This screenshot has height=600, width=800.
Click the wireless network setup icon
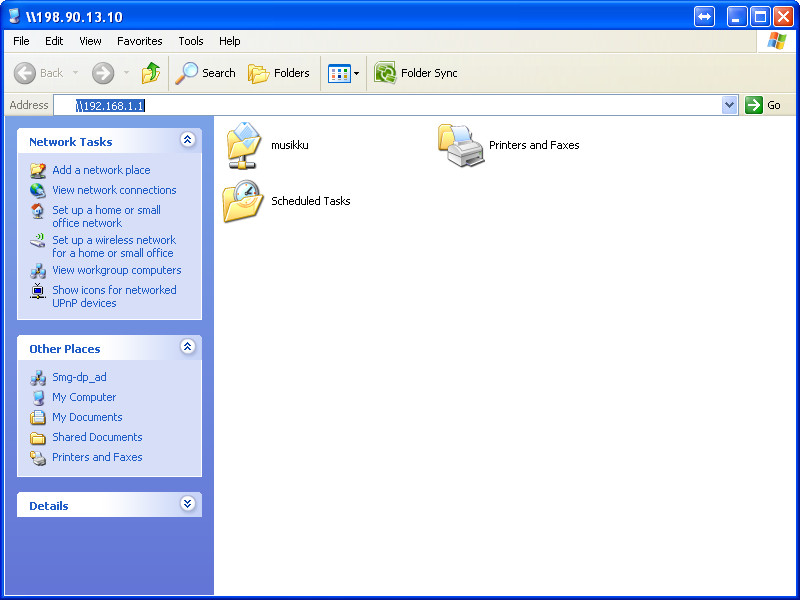point(38,240)
